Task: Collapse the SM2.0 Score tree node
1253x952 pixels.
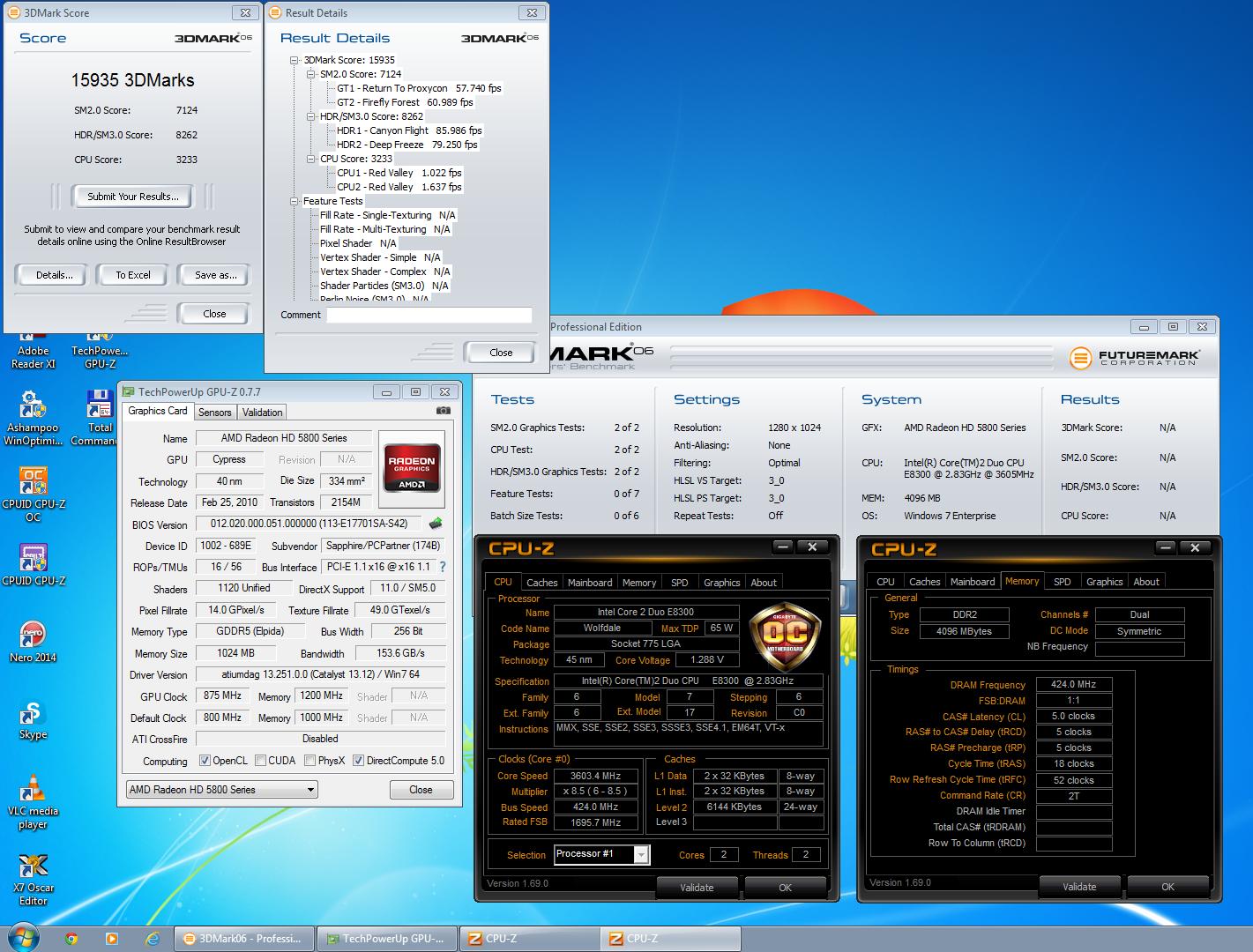Action: coord(311,74)
